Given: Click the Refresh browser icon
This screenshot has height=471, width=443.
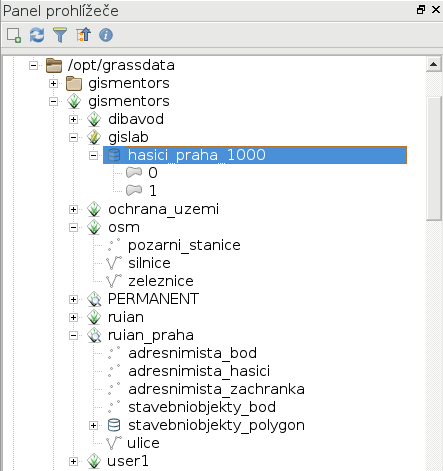Looking at the screenshot, I should click(x=37, y=35).
